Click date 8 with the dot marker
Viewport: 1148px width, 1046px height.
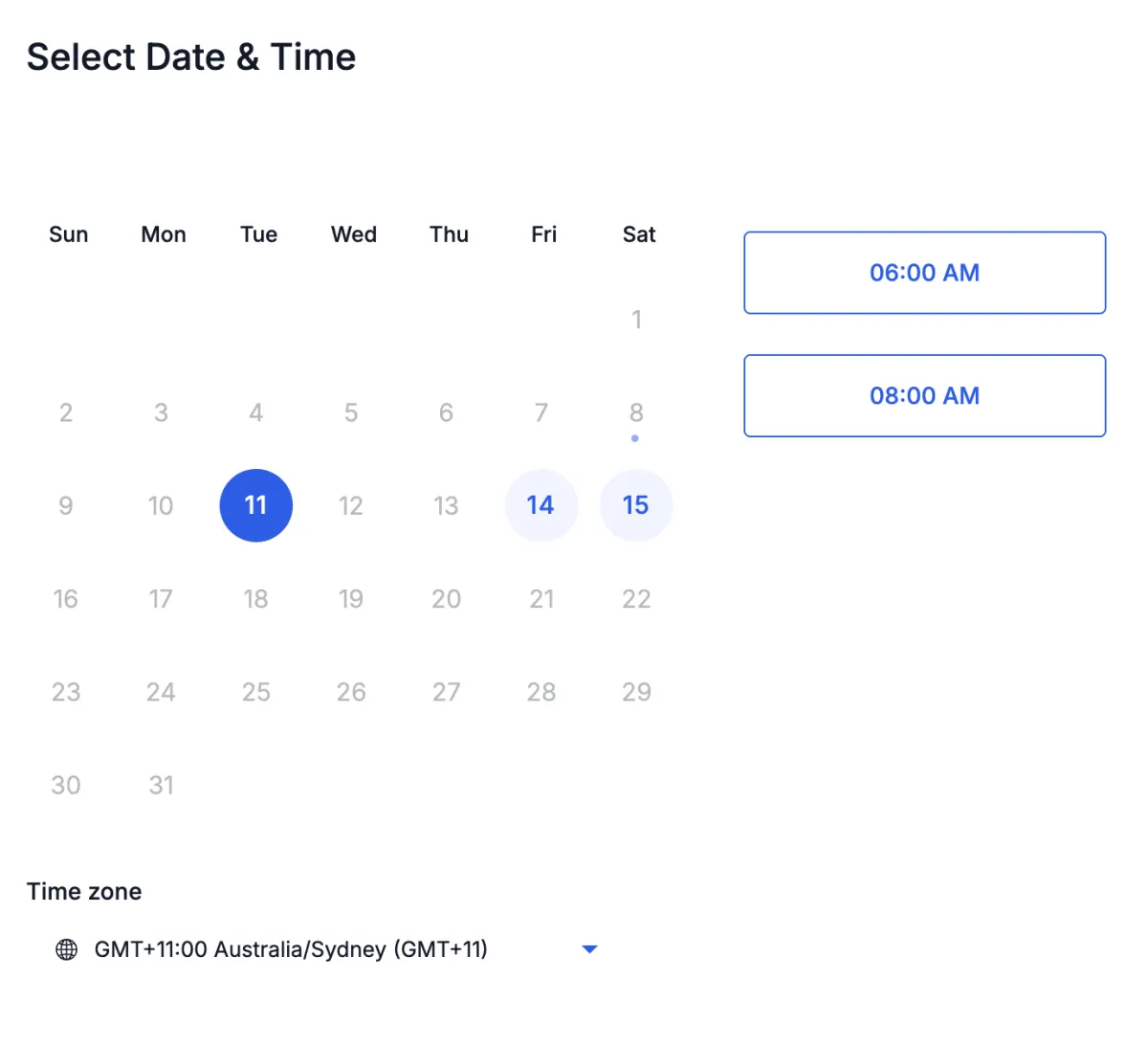tap(636, 412)
